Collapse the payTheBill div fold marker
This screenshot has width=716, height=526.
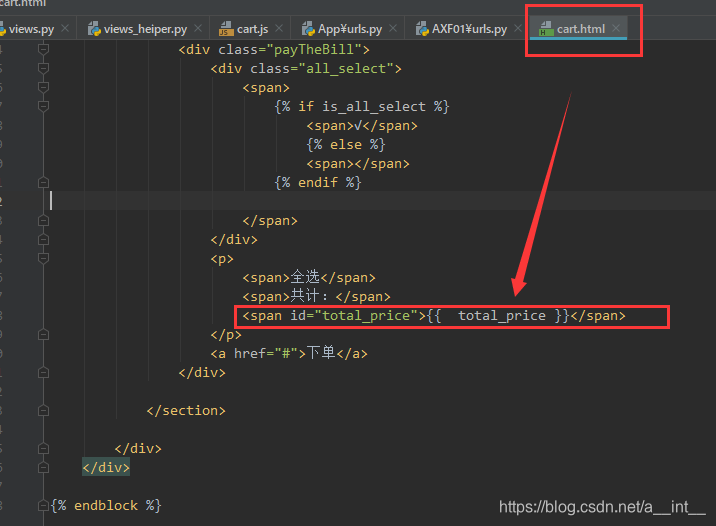click(43, 49)
